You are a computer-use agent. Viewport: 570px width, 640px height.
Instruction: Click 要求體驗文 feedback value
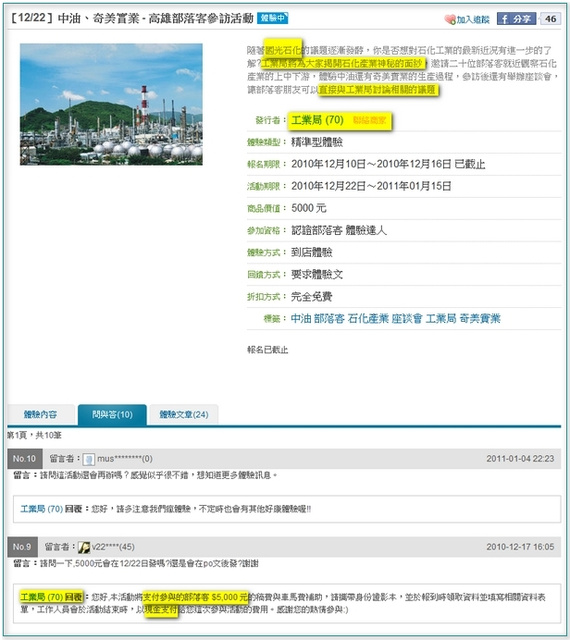317,274
